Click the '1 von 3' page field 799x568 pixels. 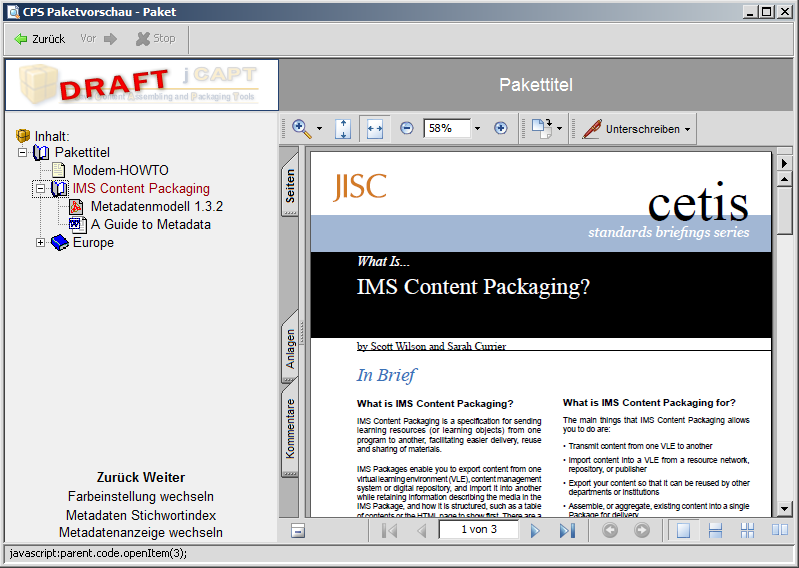click(478, 530)
